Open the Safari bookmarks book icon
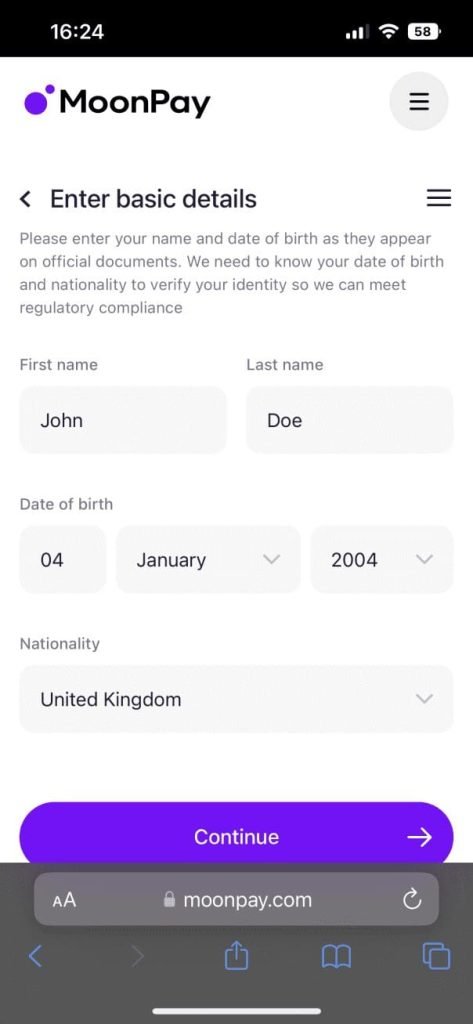 (x=336, y=957)
